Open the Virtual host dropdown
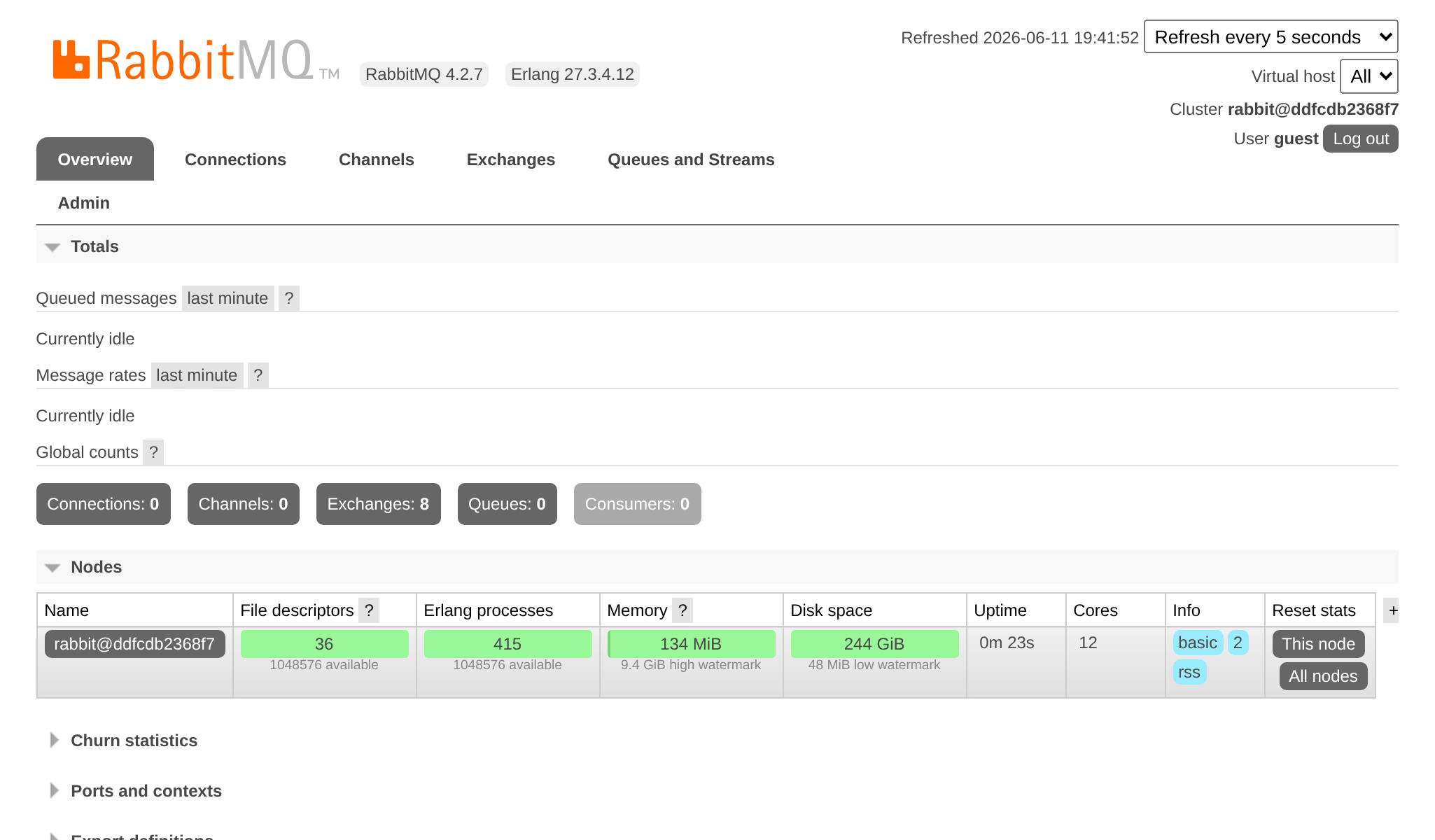The height and width of the screenshot is (840, 1435). (1369, 76)
